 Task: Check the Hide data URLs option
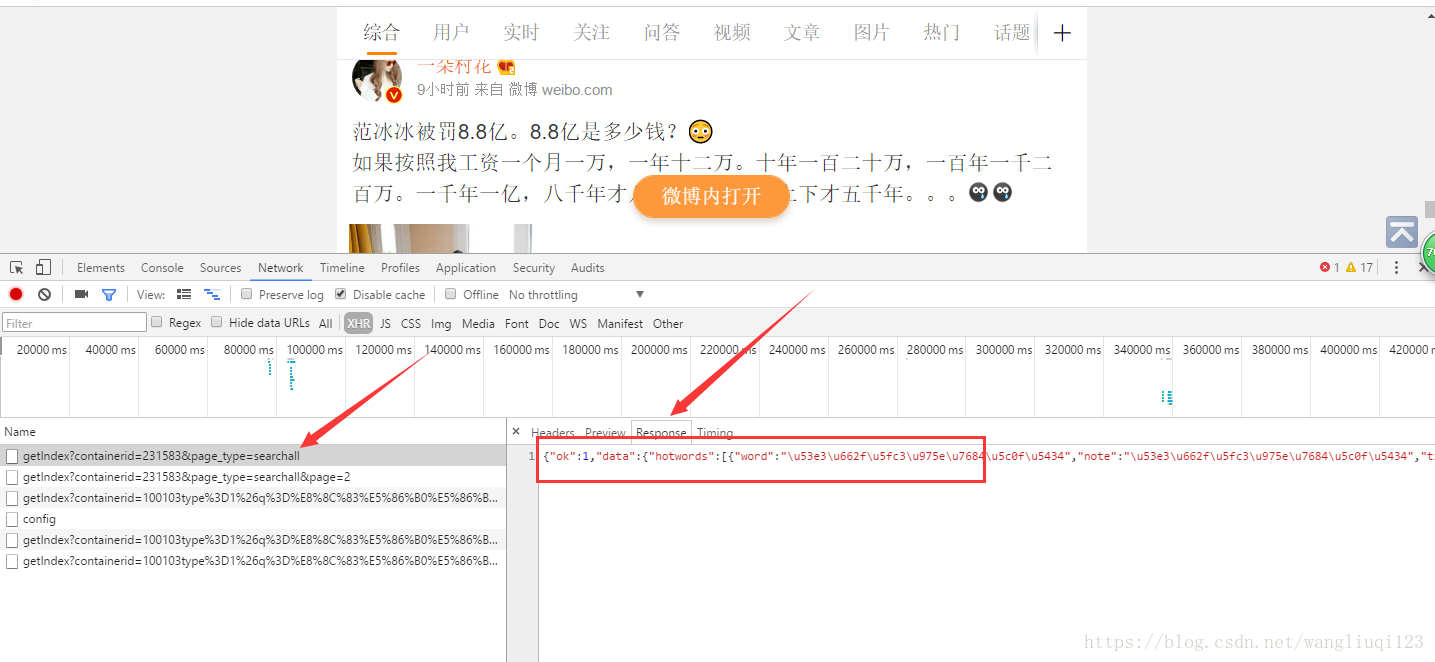217,322
